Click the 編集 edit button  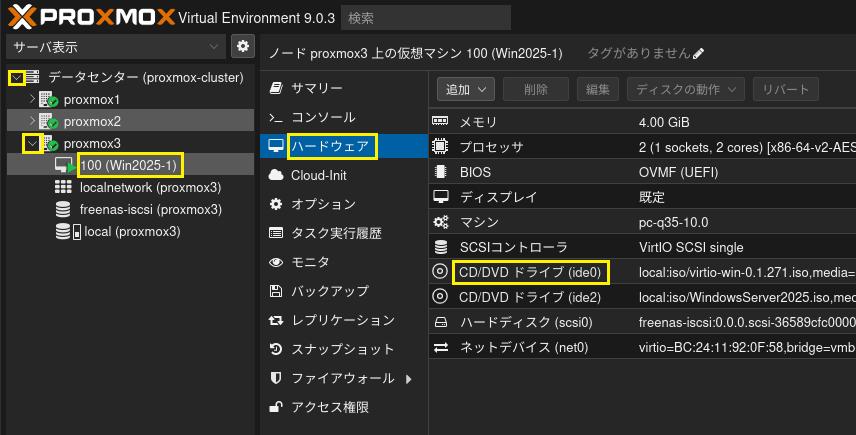(598, 89)
